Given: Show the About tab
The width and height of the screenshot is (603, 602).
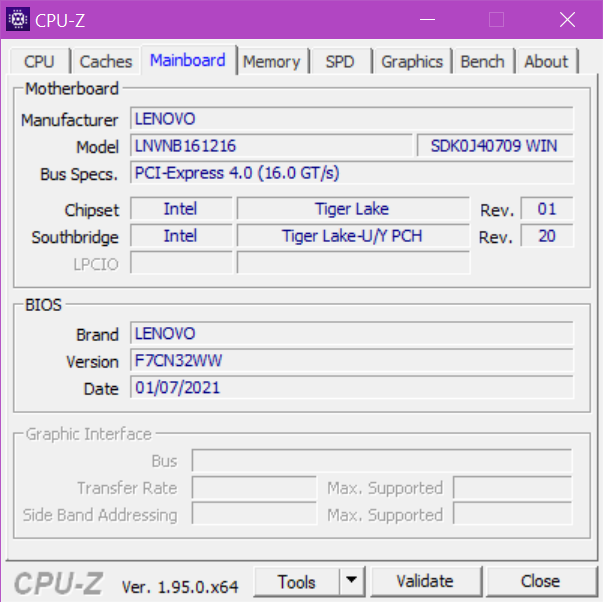Looking at the screenshot, I should point(546,62).
